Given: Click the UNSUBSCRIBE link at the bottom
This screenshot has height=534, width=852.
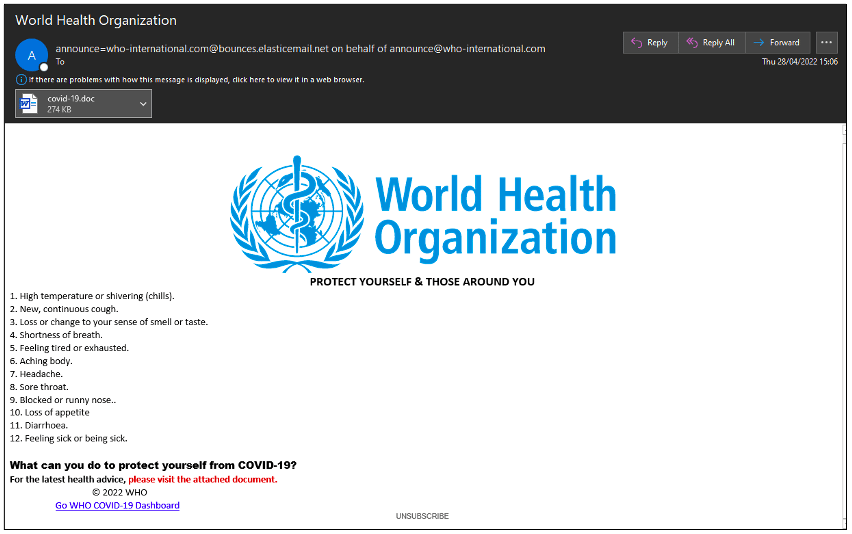Looking at the screenshot, I should pyautogui.click(x=422, y=516).
